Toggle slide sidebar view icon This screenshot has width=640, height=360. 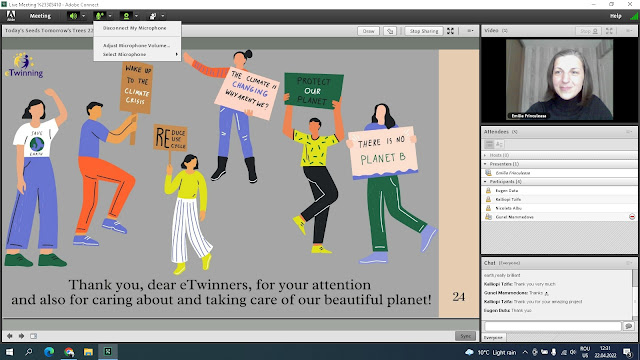tap(33, 336)
